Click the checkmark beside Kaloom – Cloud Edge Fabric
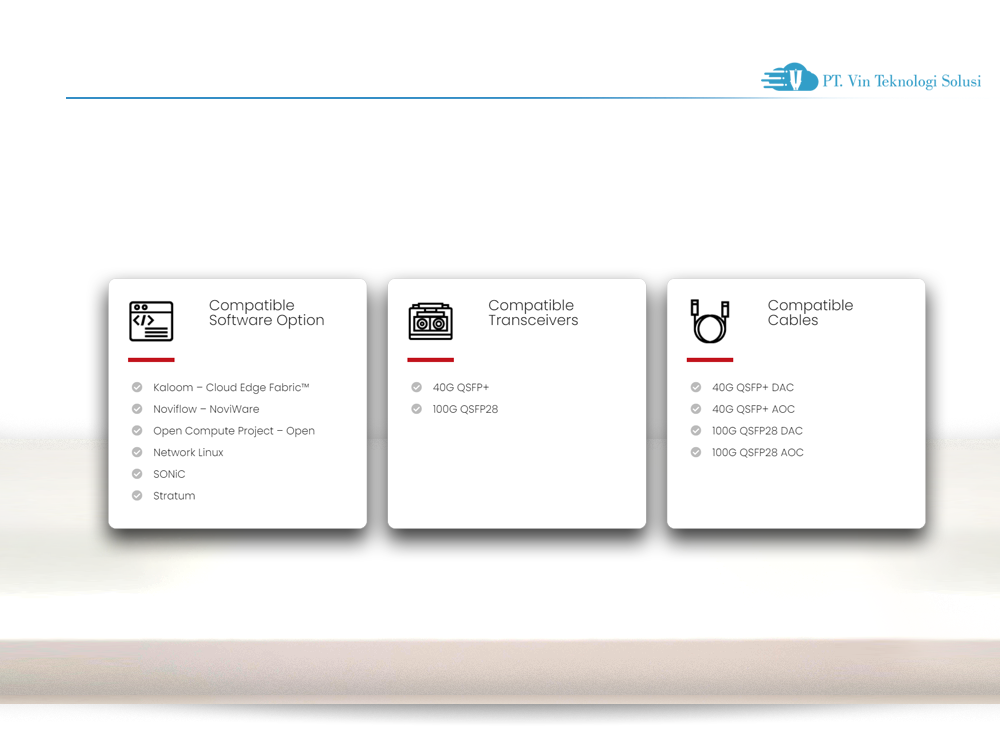Screen dimensions: 1000x750 pos(137,388)
